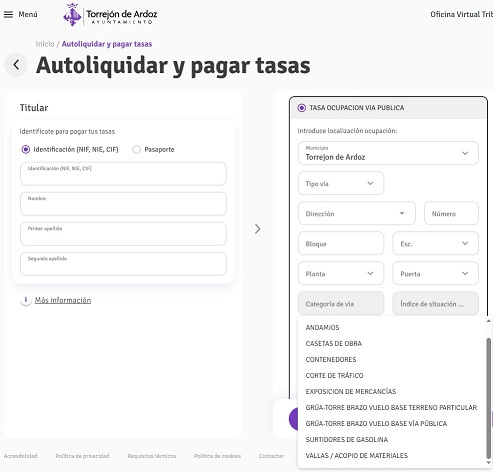Go back with the left arrow button
Screen dimensions: 493x472
16,65
